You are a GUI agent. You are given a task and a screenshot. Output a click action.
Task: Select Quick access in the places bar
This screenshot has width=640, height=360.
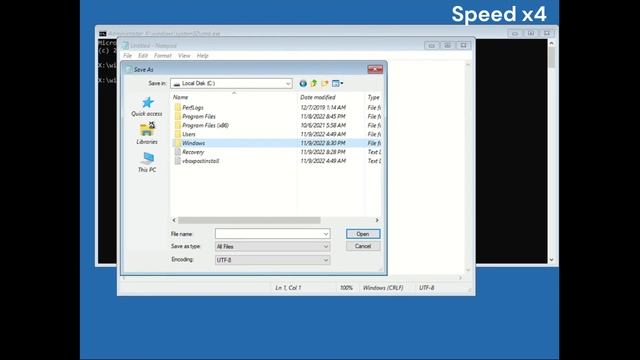147,107
